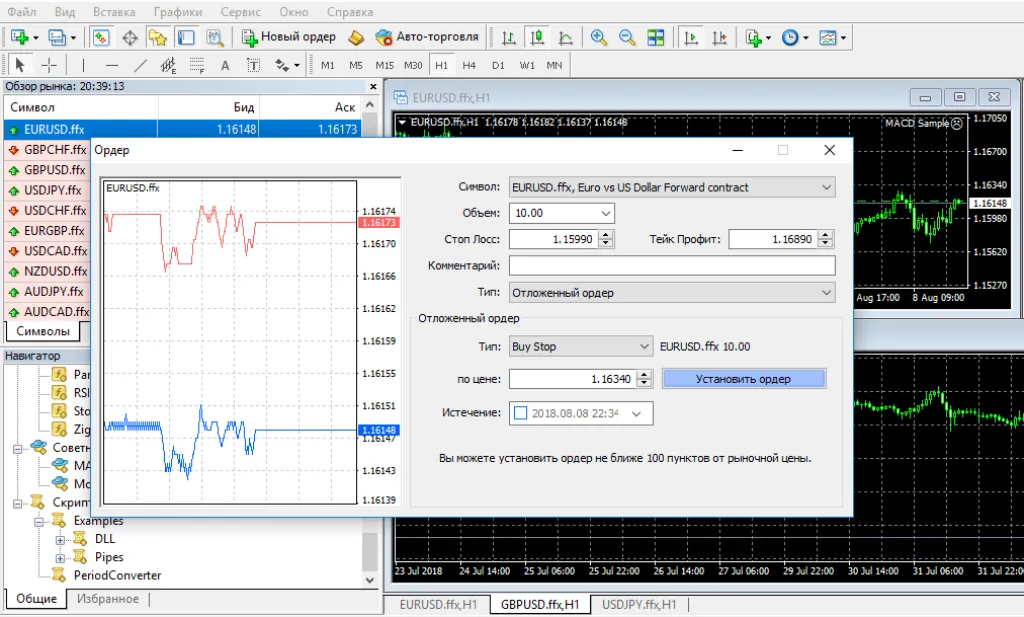Screen dimensions: 1024x617
Task: Open the Графики menu
Action: click(177, 12)
